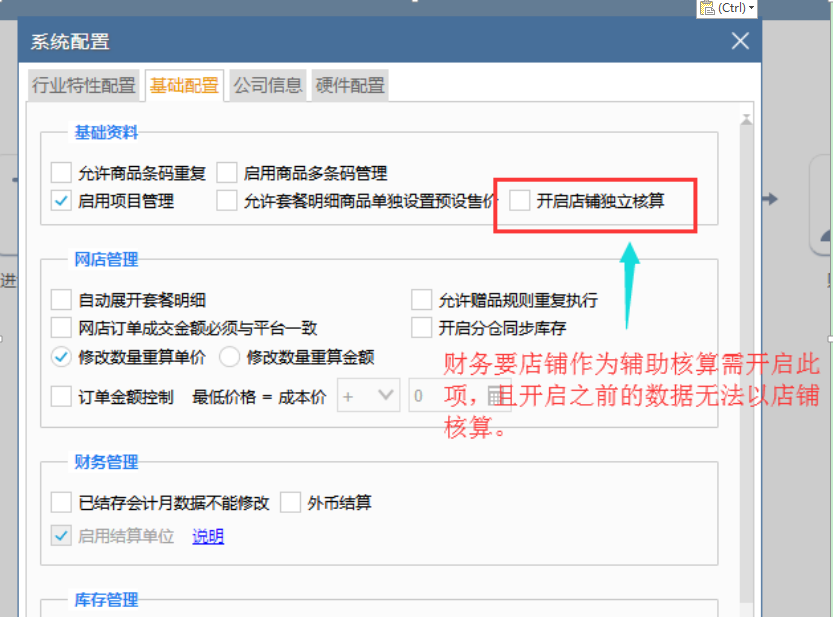Select the 基础配置 tab

pos(184,85)
